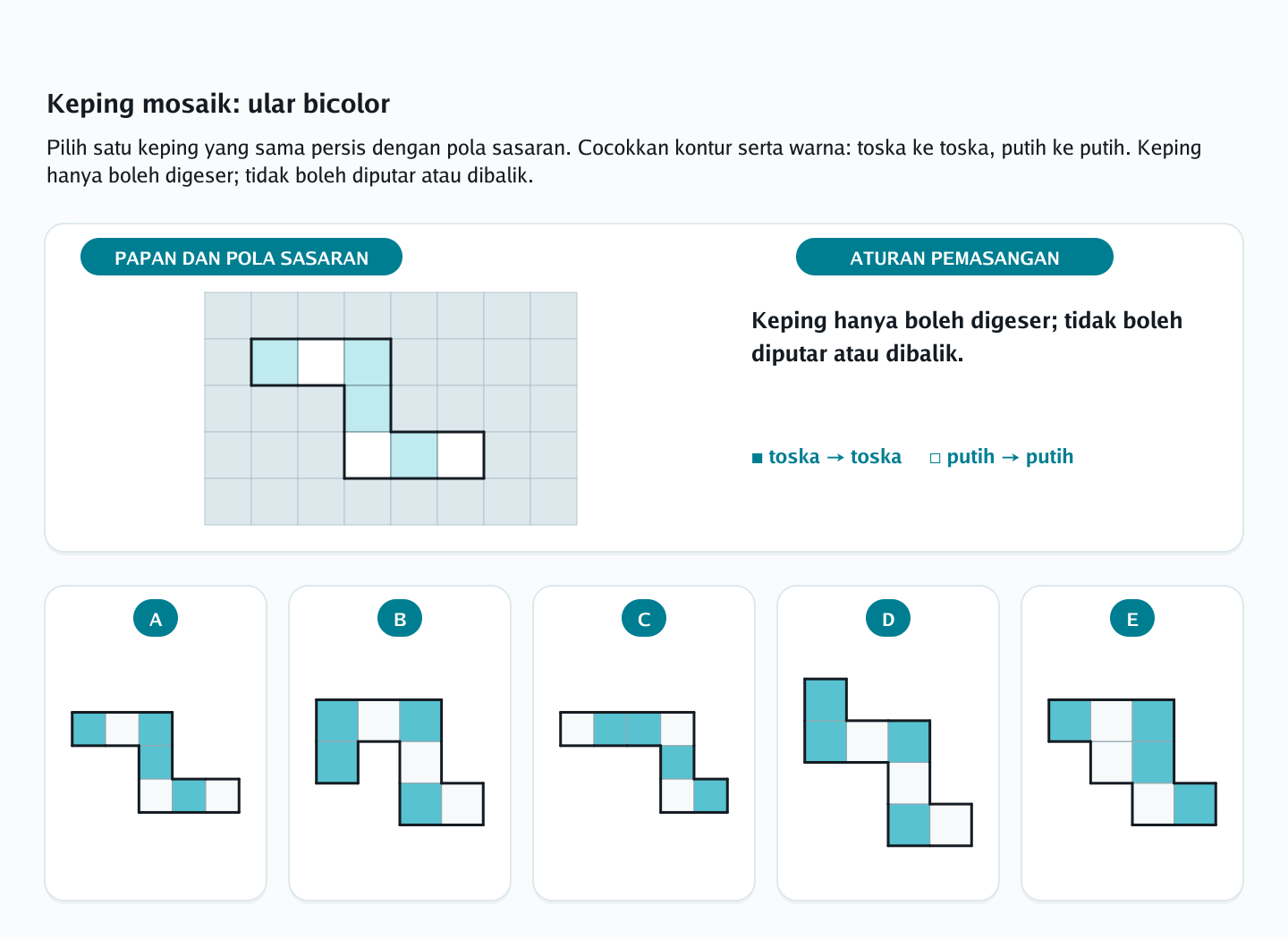
Task: Click the putih legend square icon
Action: click(x=936, y=458)
